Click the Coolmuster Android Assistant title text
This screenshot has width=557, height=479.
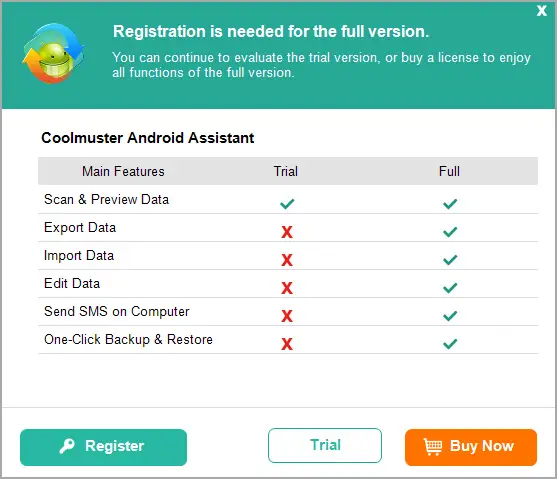pos(147,138)
